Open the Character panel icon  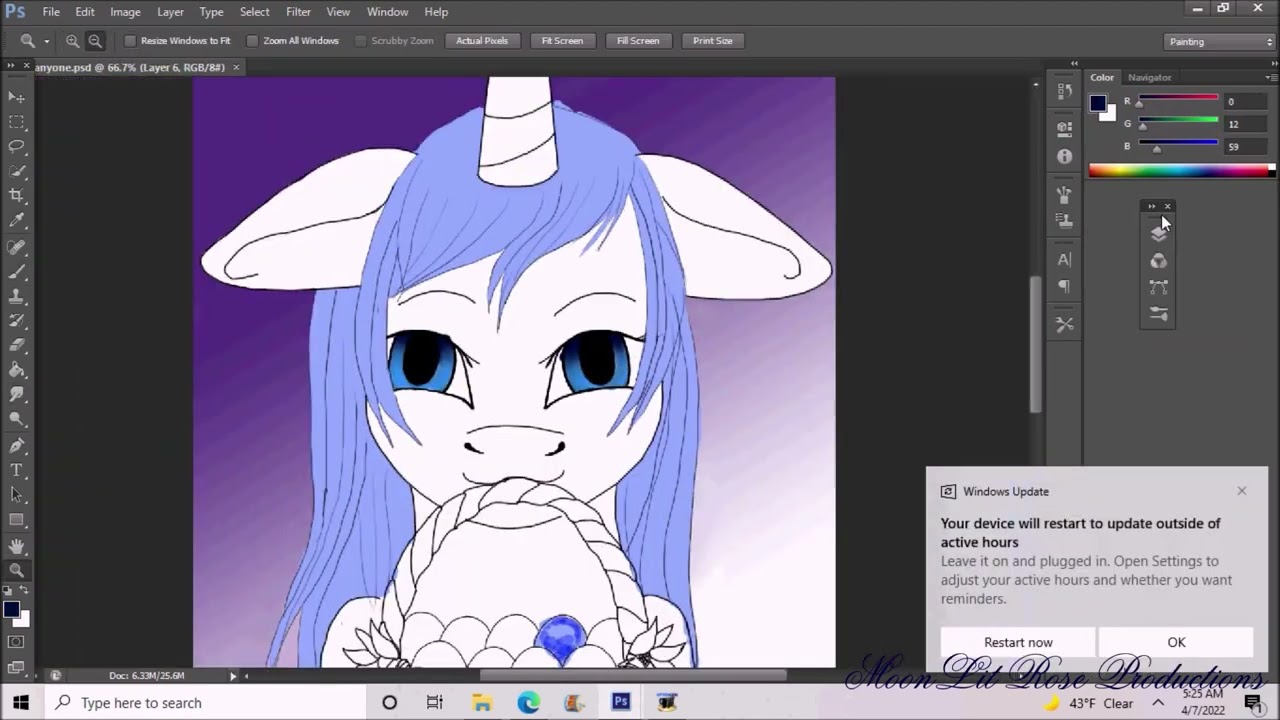1064,260
